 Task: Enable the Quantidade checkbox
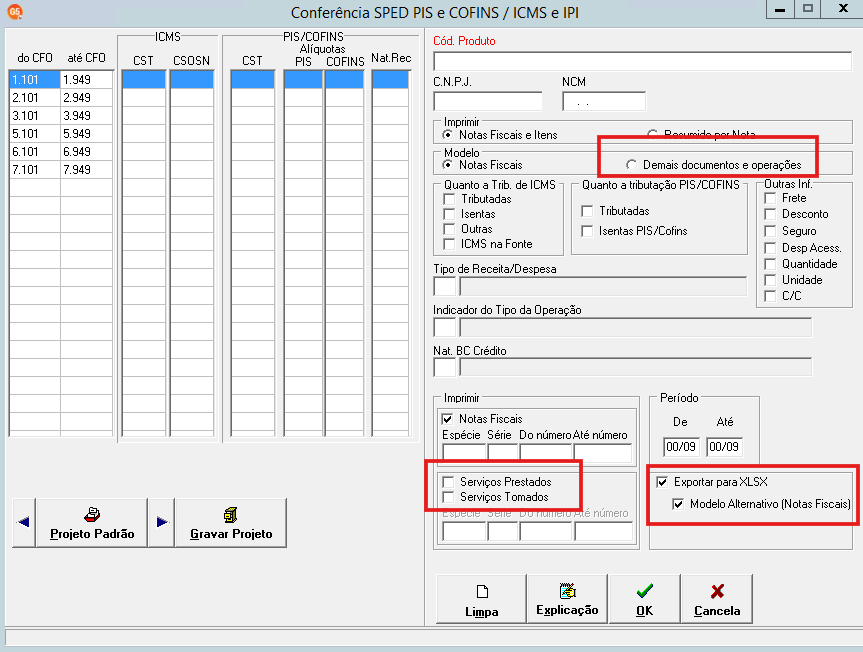(771, 264)
